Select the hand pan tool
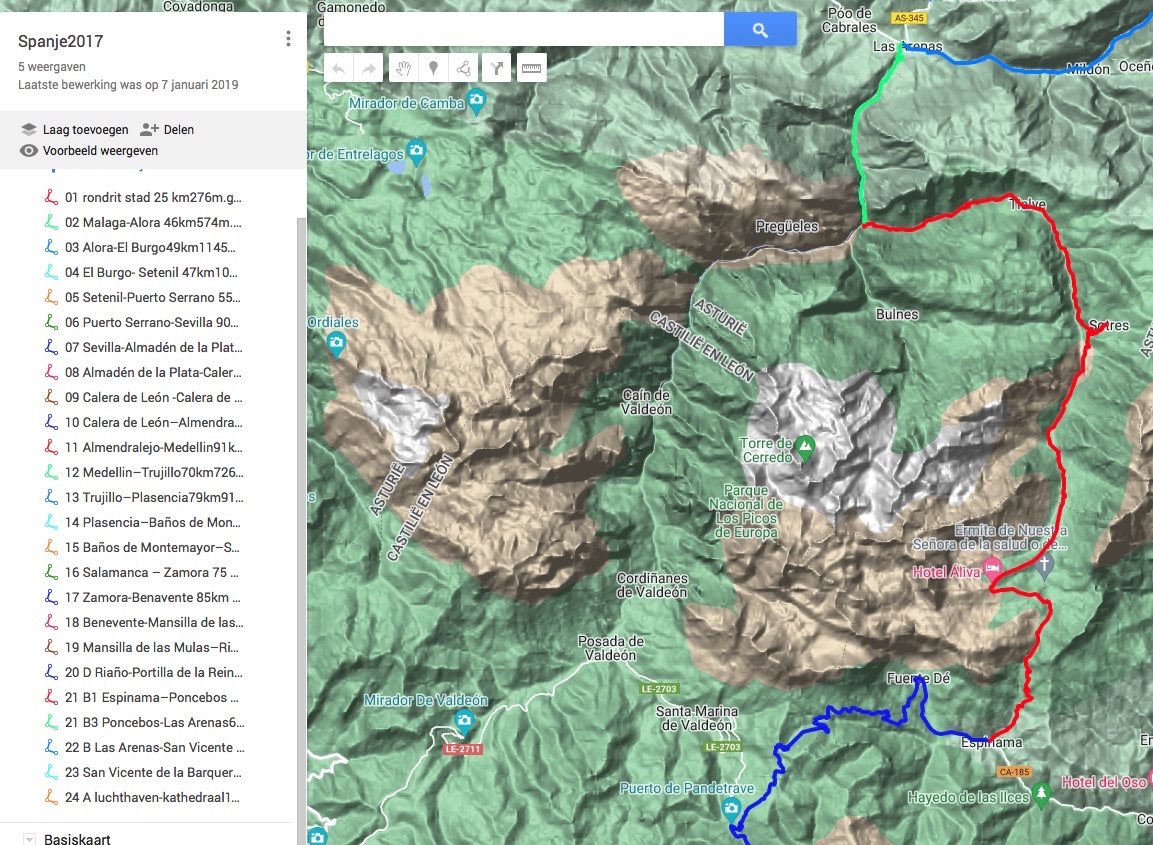This screenshot has height=845, width=1153. (403, 68)
